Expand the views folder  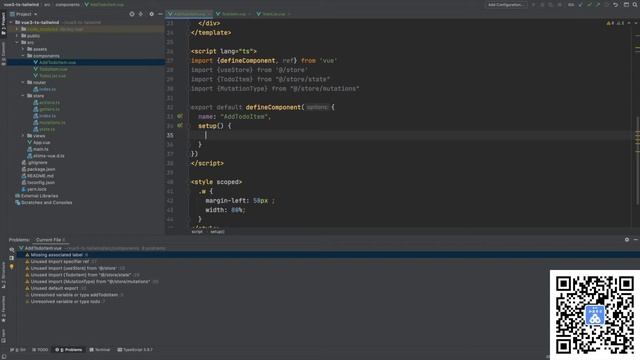23,136
